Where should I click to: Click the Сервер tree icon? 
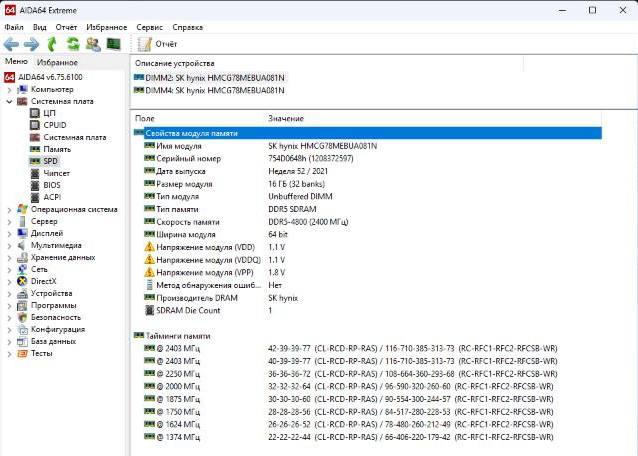(x=22, y=221)
